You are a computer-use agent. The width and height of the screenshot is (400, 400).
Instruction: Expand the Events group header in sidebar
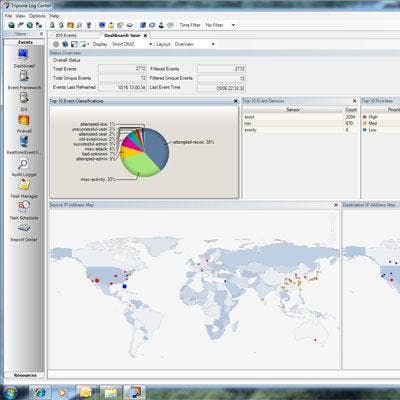click(x=24, y=42)
